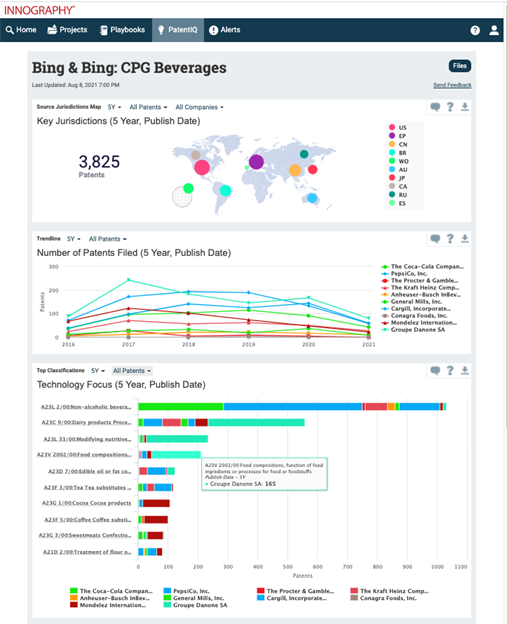This screenshot has width=507, height=624.
Task: Download the Source Jurisdictions Map chart
Action: pyautogui.click(x=464, y=107)
